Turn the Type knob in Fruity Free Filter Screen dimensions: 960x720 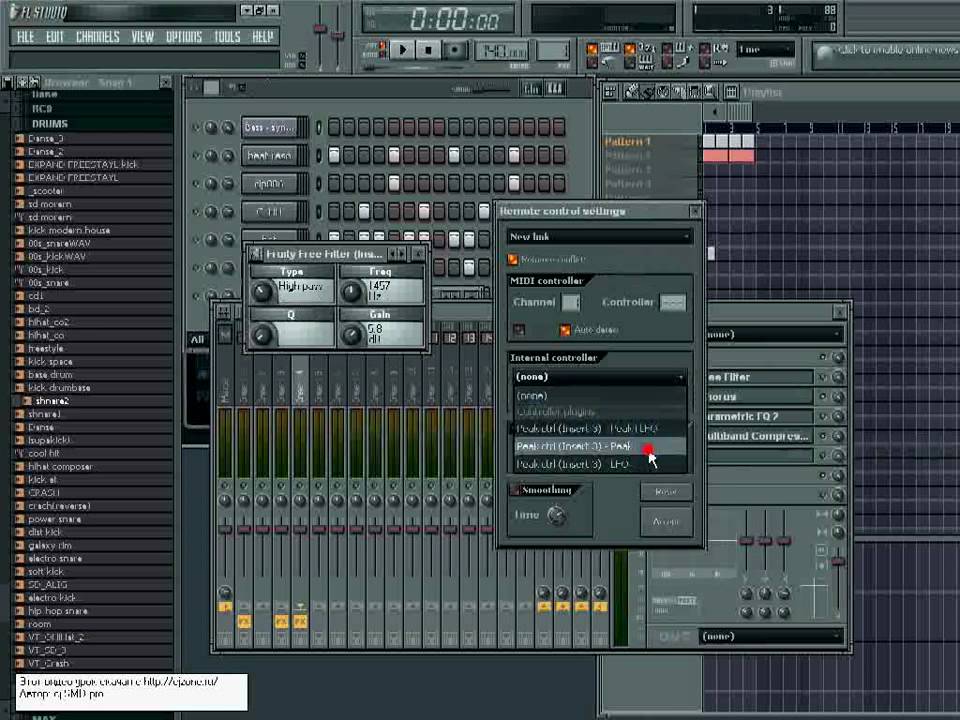point(263,291)
